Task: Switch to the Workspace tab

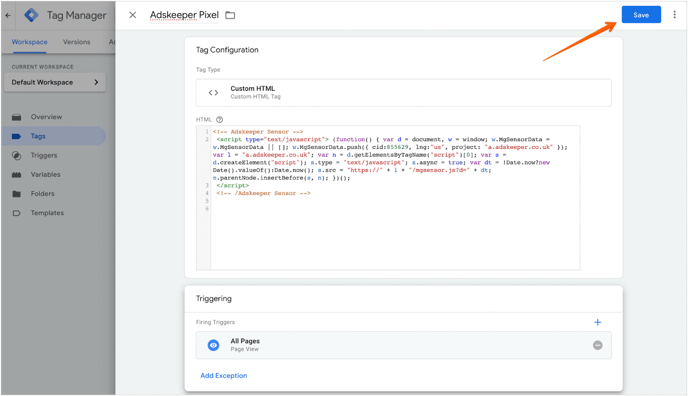Action: [29, 42]
